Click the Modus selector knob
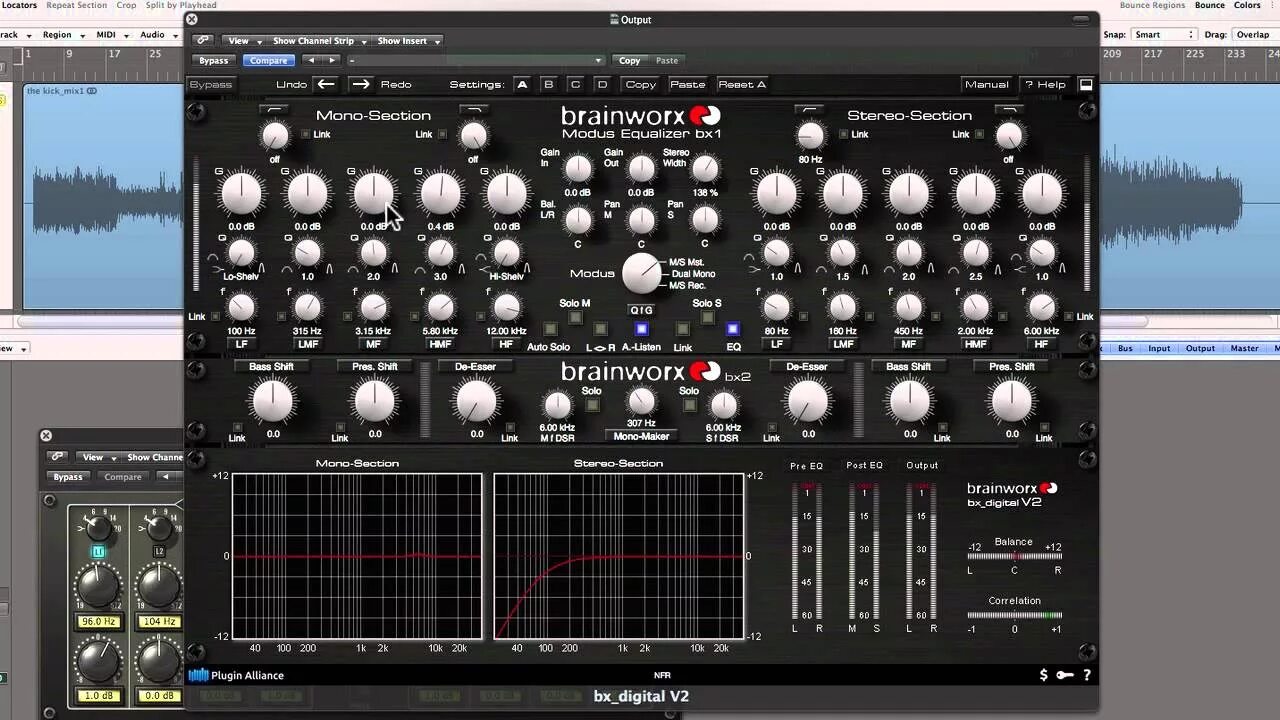This screenshot has height=720, width=1280. [641, 273]
